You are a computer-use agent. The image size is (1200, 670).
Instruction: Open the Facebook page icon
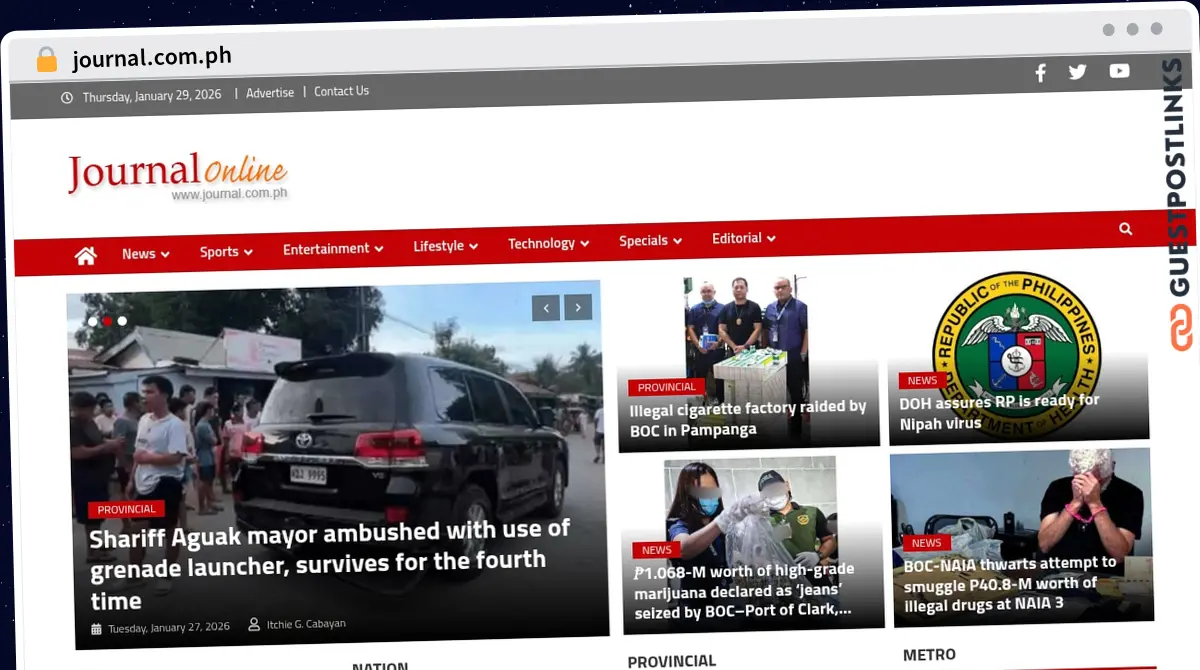[x=1040, y=72]
